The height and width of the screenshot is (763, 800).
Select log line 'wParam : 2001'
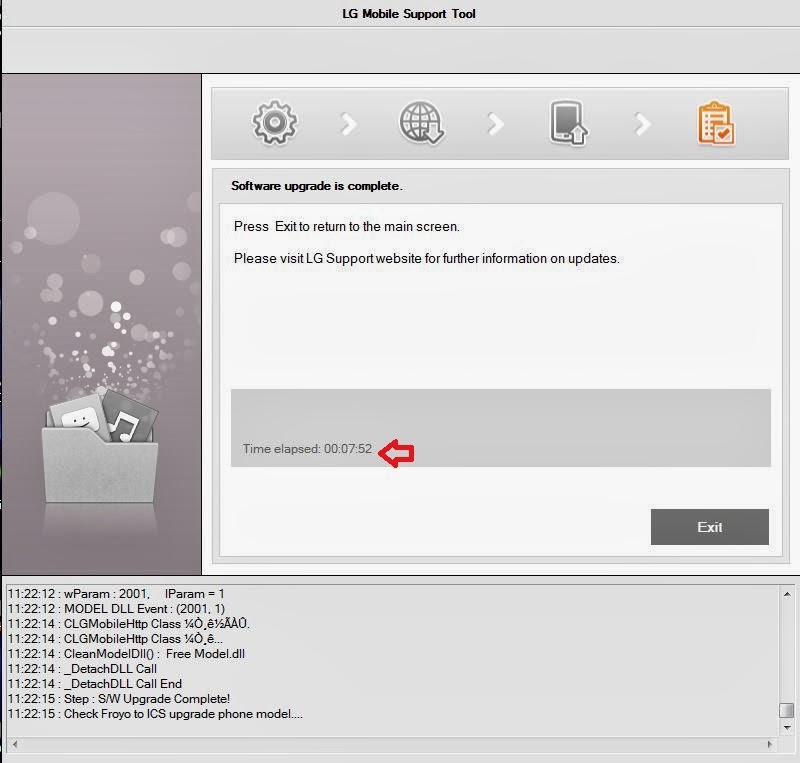(x=116, y=594)
